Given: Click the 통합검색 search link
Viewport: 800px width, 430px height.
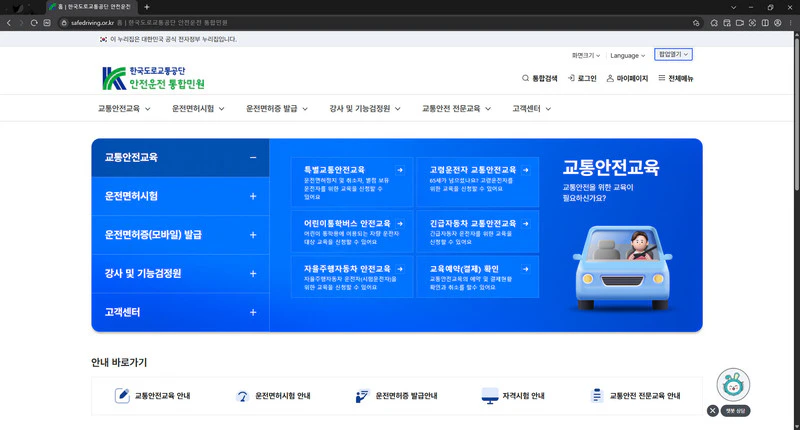Looking at the screenshot, I should (x=539, y=78).
